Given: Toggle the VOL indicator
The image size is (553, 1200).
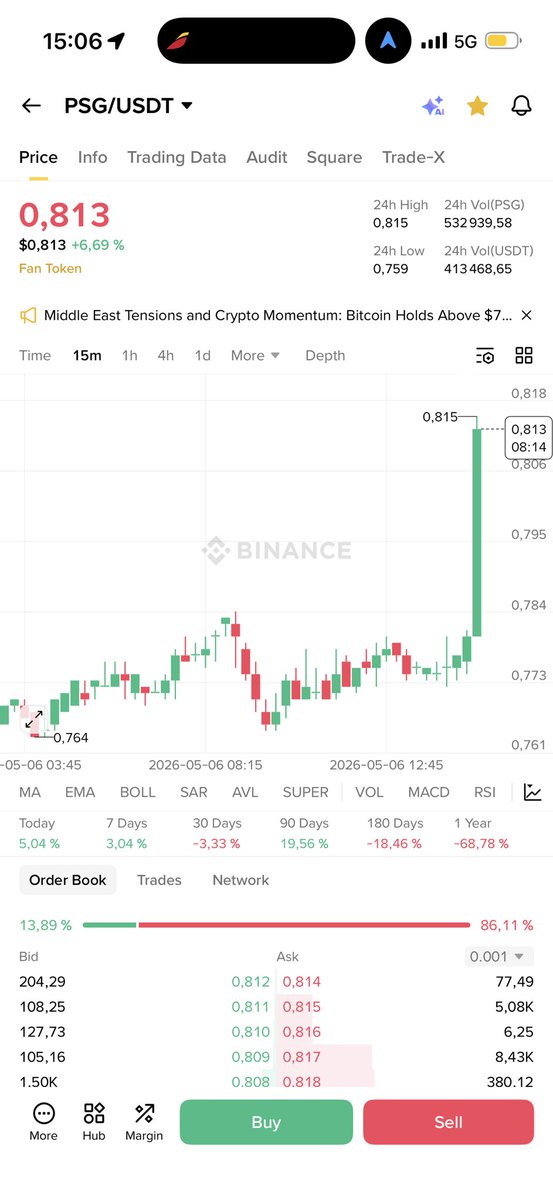Looking at the screenshot, I should point(369,792).
